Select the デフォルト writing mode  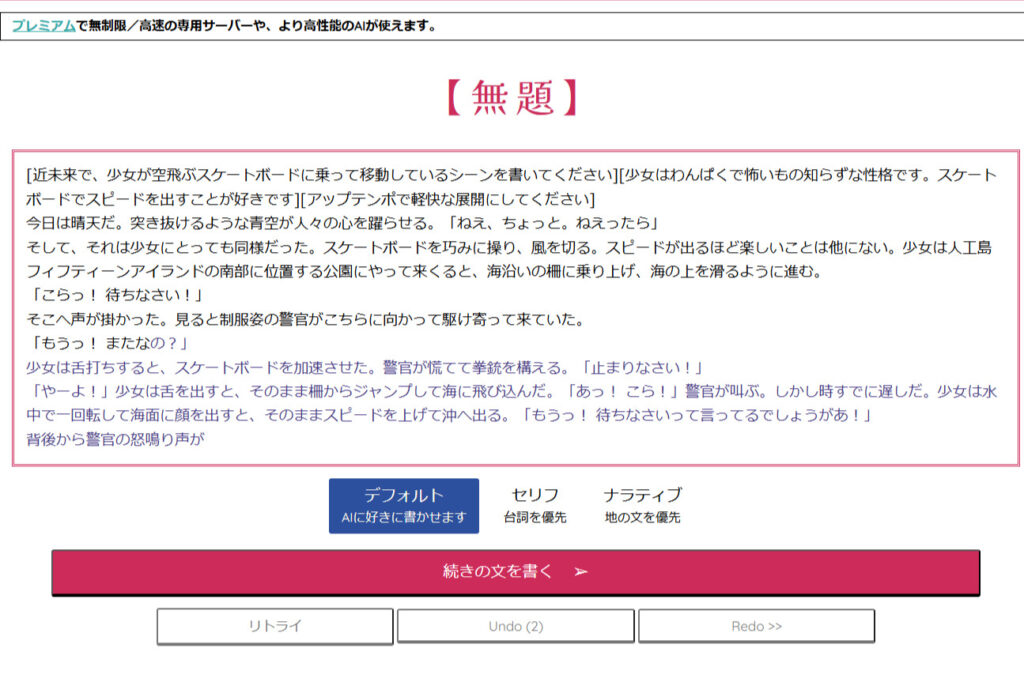(x=404, y=503)
